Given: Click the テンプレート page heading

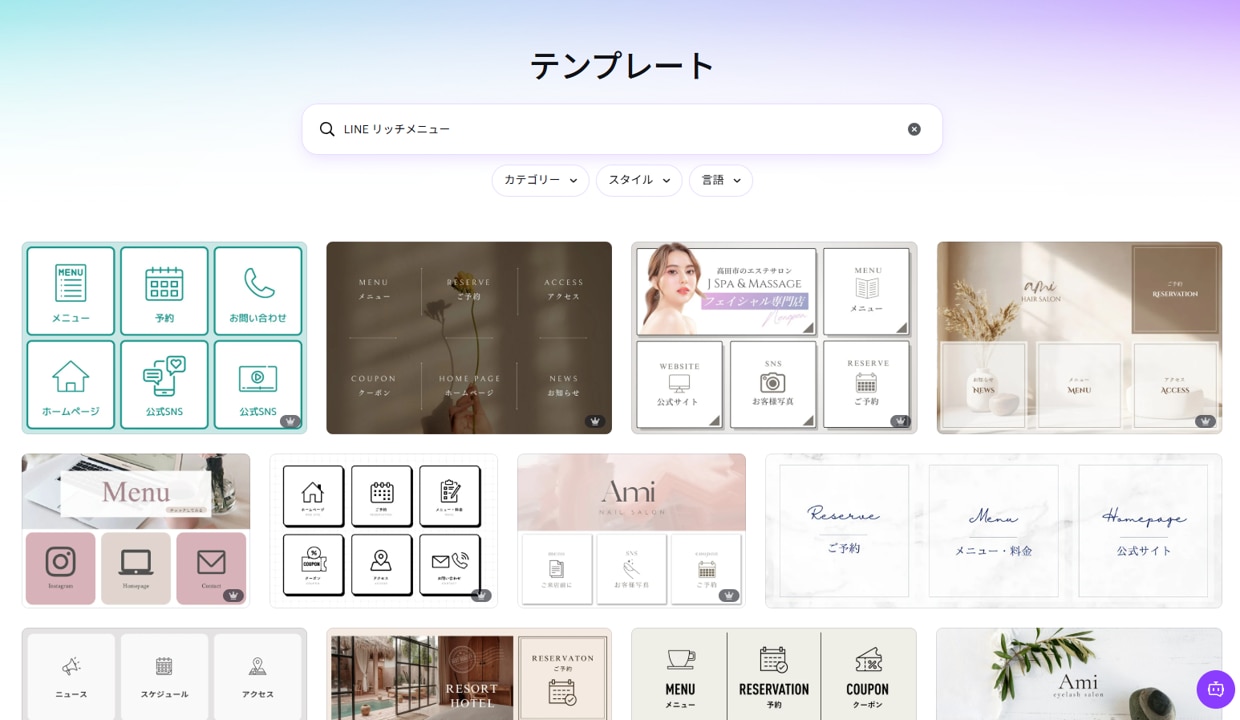Looking at the screenshot, I should coord(622,66).
